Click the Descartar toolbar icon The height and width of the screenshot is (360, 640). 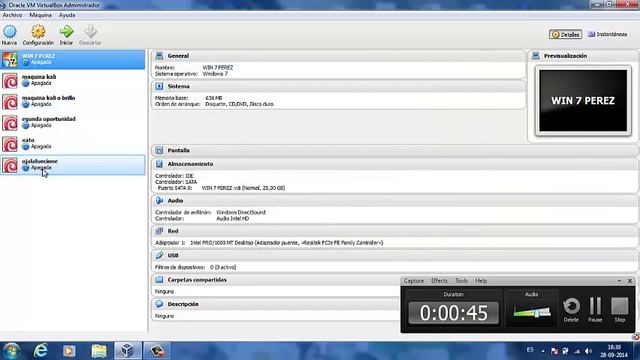click(90, 32)
